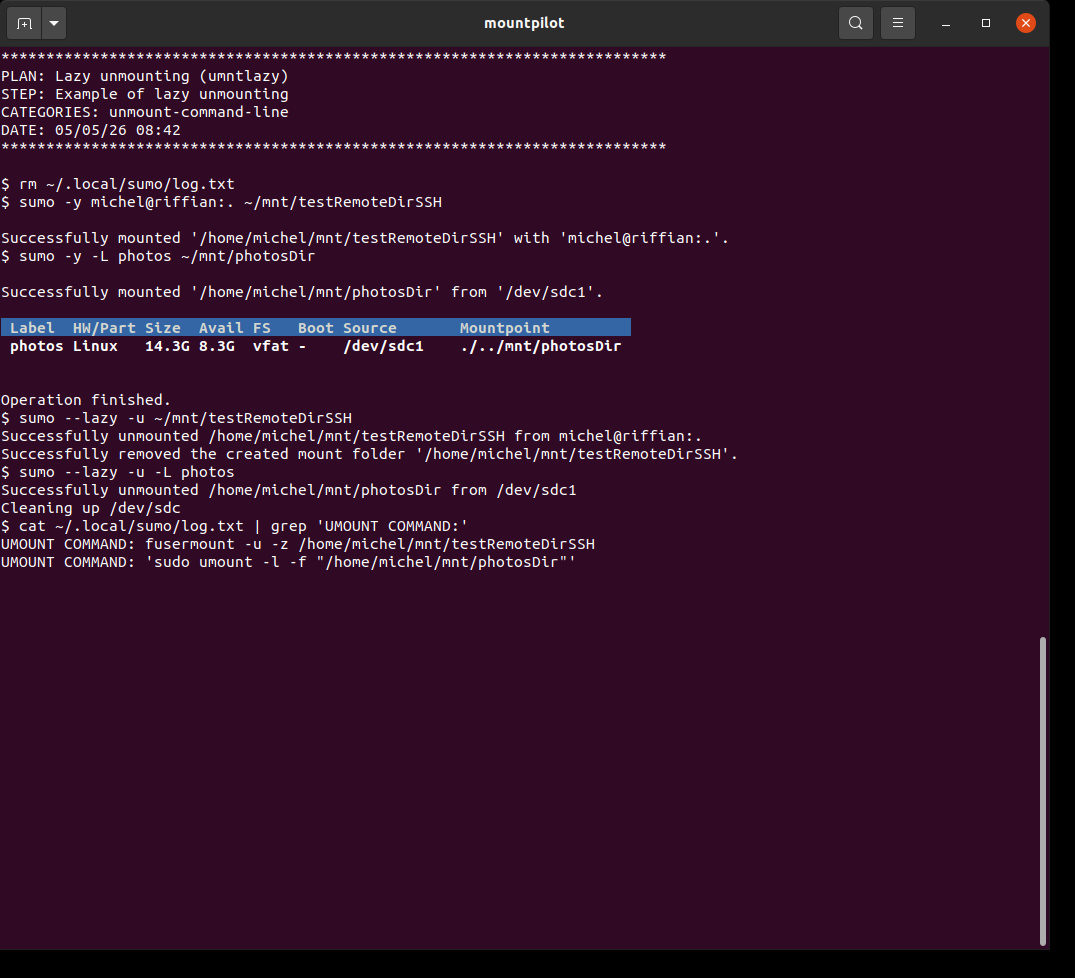The height and width of the screenshot is (978, 1075).
Task: Click 'UMOUNT COMMAND: fusermount -u -z' line
Action: 298,544
